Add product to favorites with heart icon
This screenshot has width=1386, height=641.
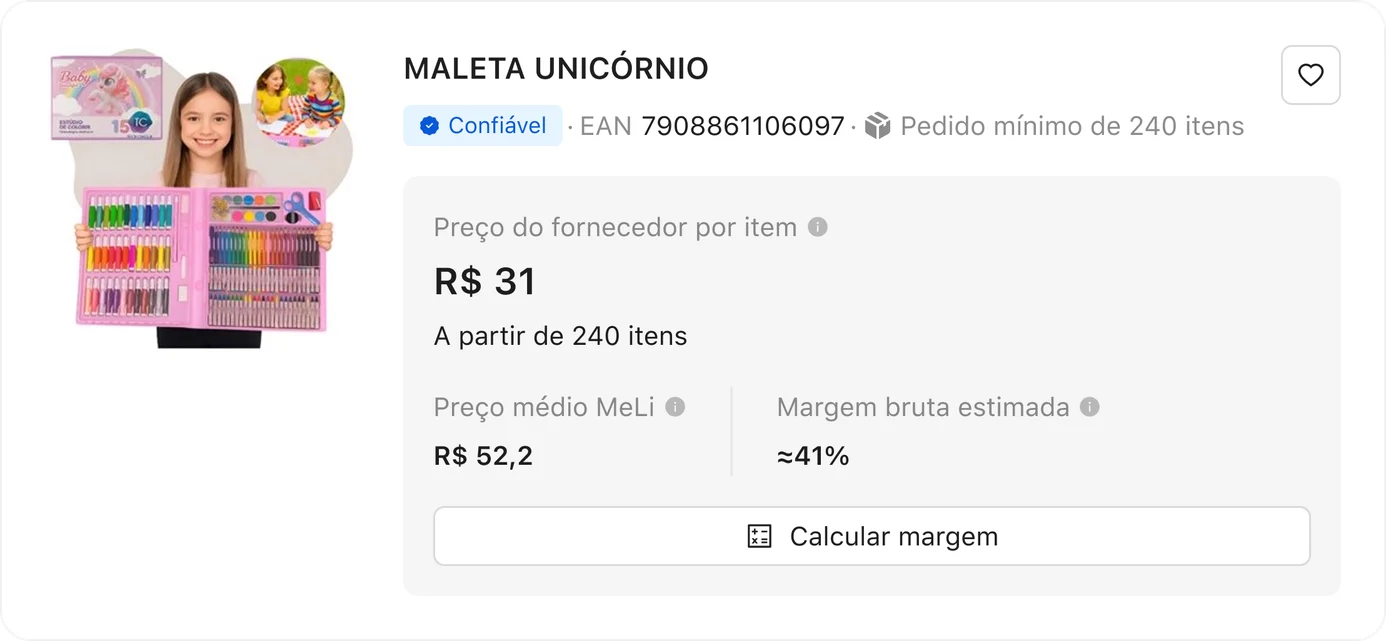click(1310, 75)
